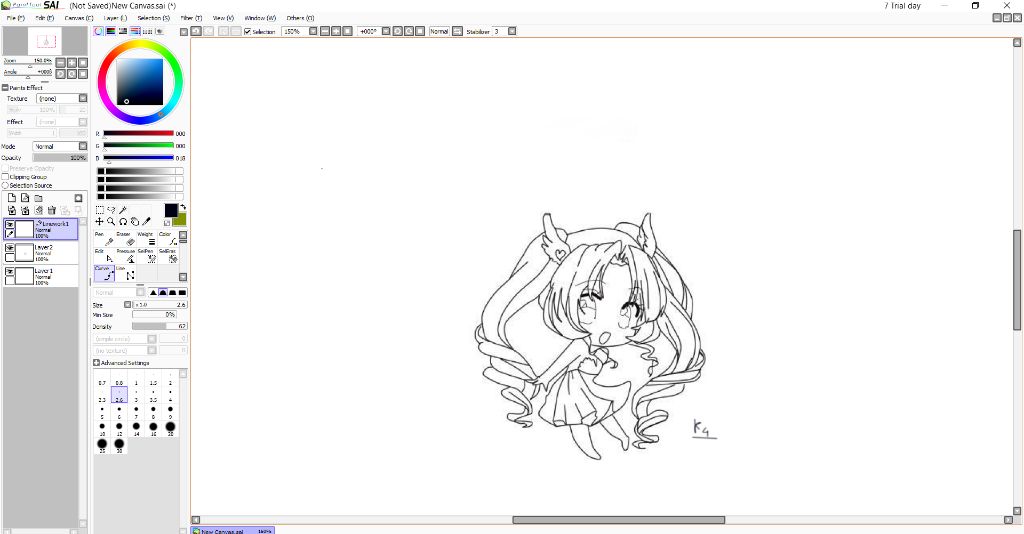
Task: Pick the Eyedropper color picker tool
Action: tap(146, 222)
